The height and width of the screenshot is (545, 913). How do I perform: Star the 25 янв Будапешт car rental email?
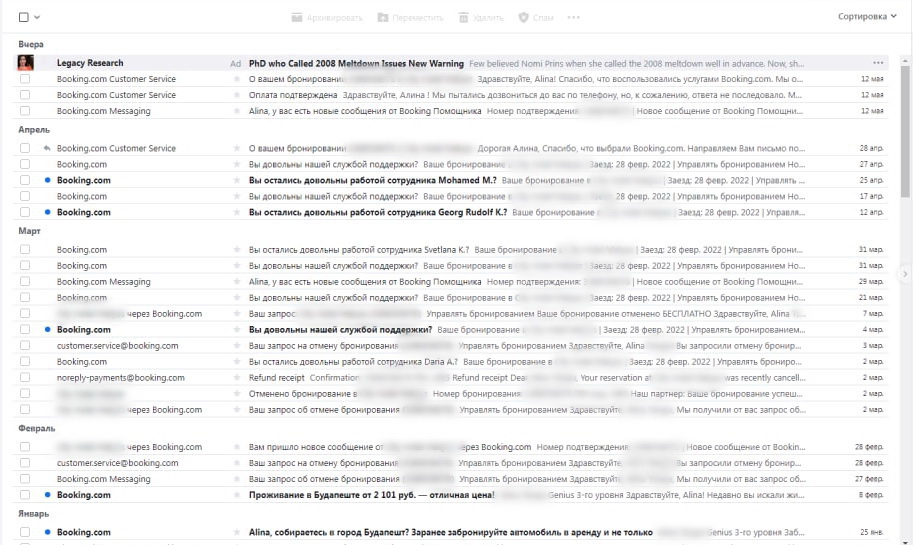(236, 532)
